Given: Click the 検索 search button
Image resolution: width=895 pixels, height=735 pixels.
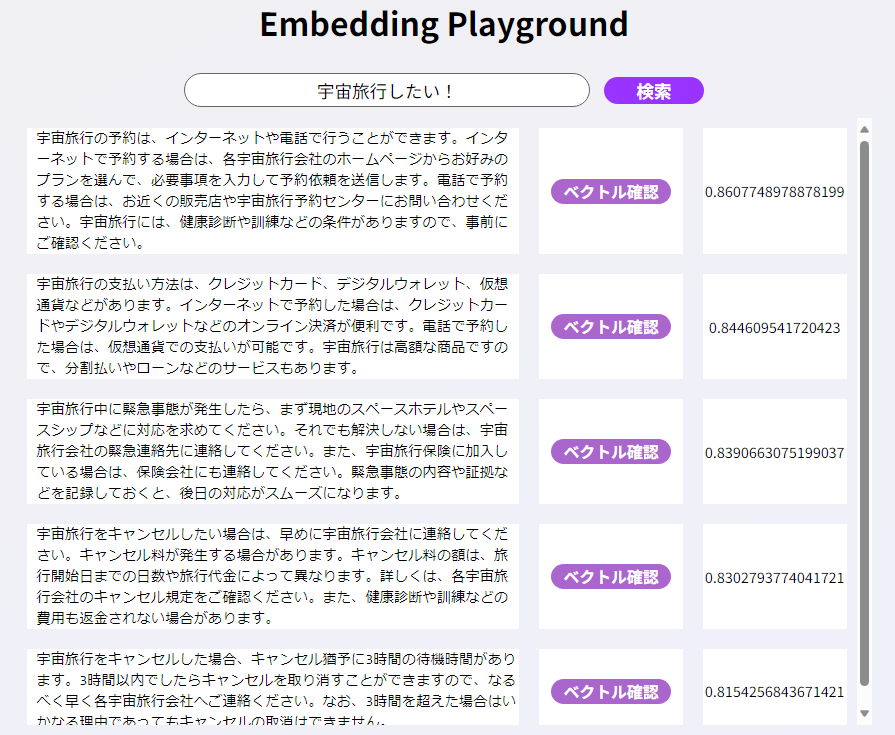Looking at the screenshot, I should pos(653,90).
